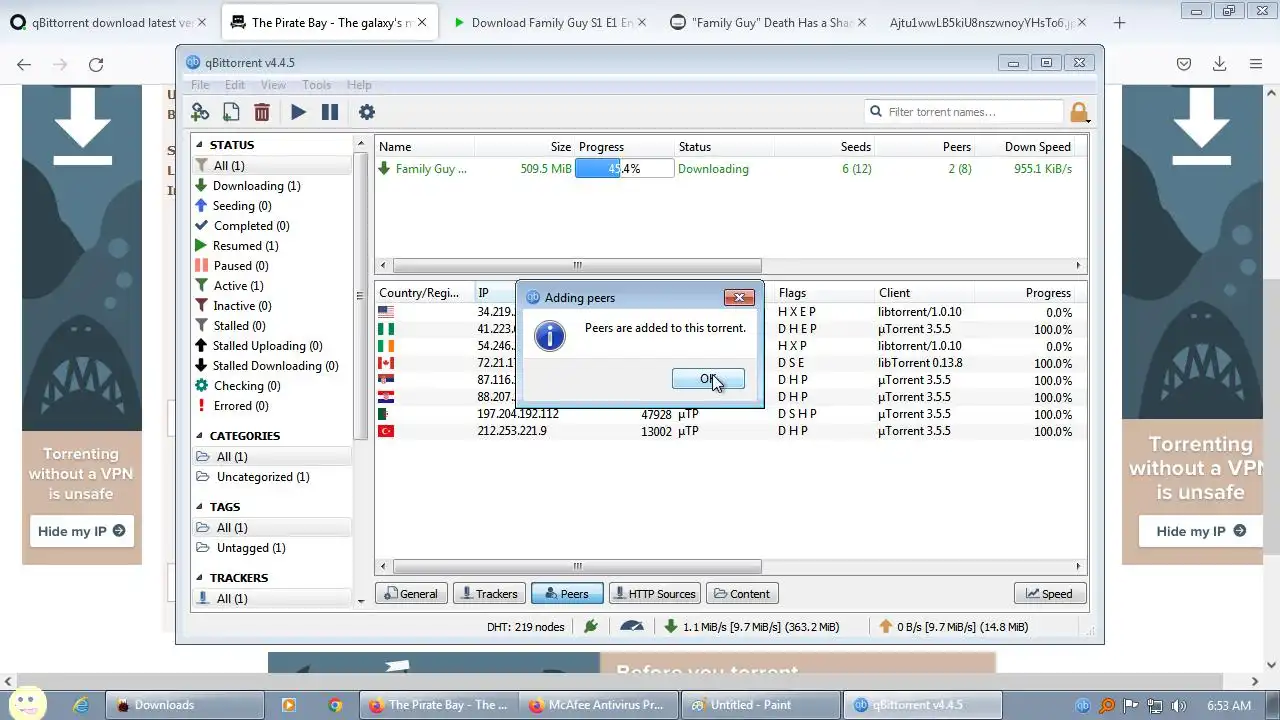The height and width of the screenshot is (720, 1280).
Task: Click the 45.4% progress bar
Action: 624,169
